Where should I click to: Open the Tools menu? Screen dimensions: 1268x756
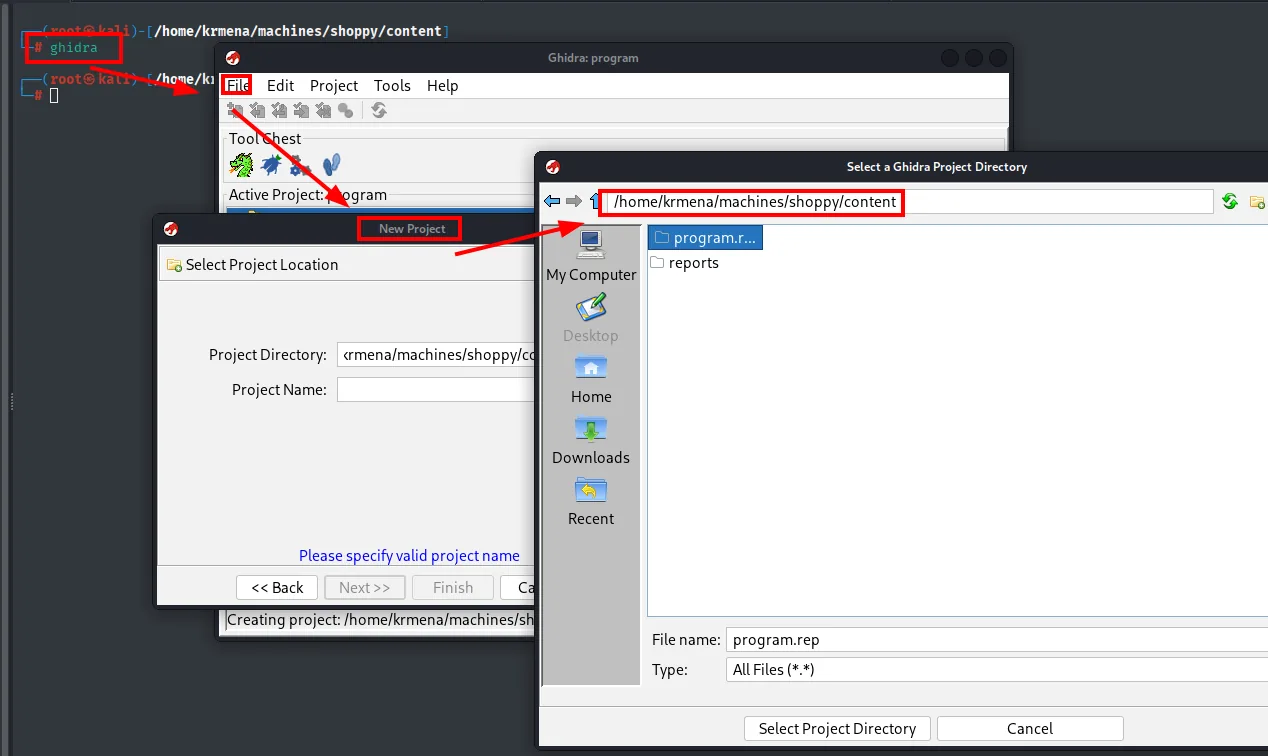[392, 86]
